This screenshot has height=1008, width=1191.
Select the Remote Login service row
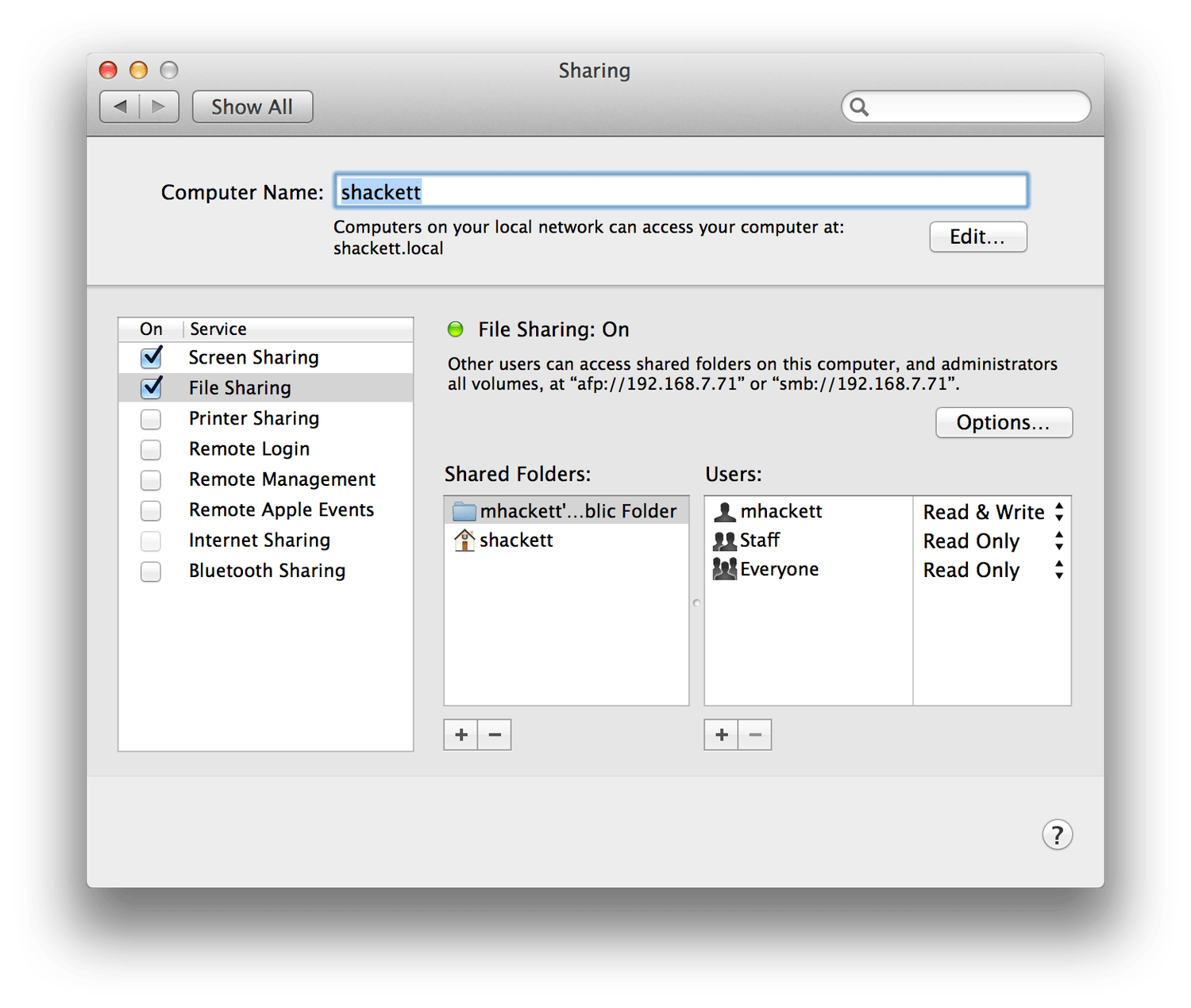click(266, 449)
